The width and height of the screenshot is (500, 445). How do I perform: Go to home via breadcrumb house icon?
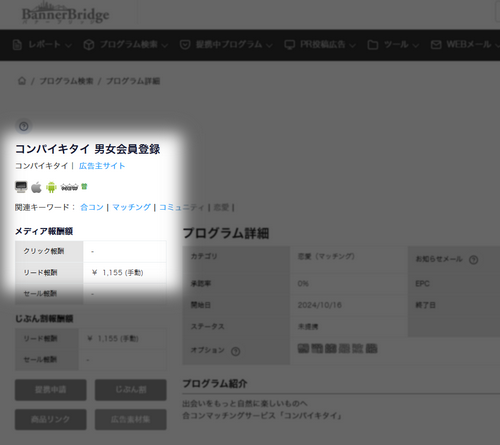pyautogui.click(x=22, y=81)
